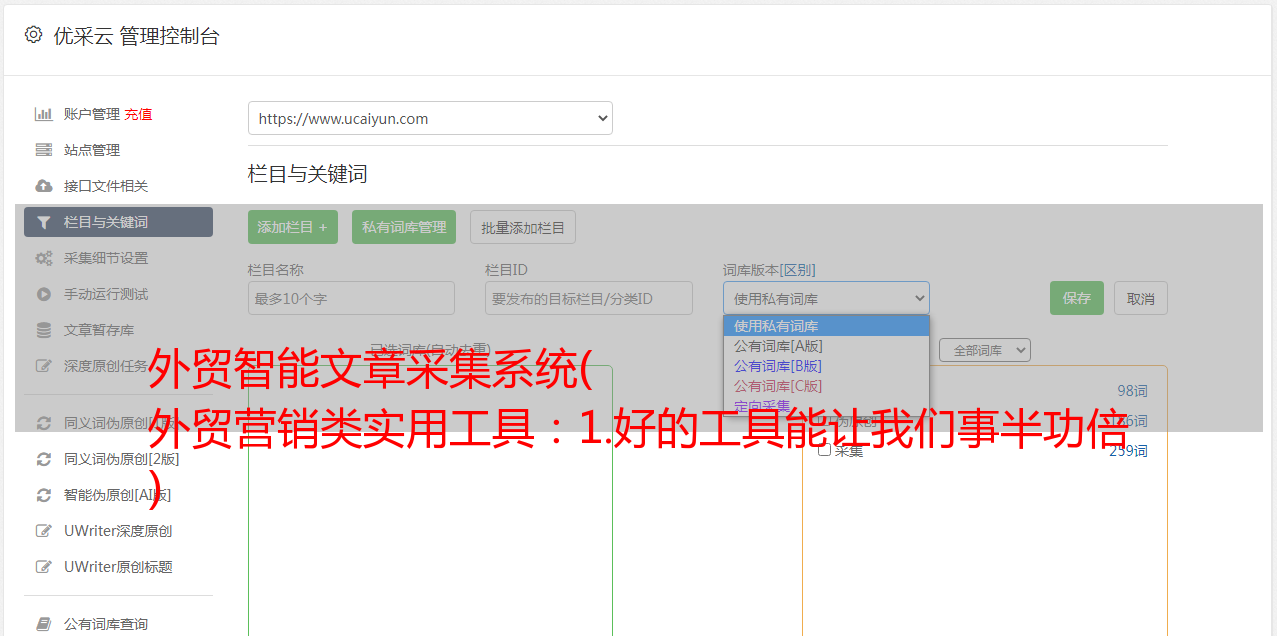Open 采集细节设置 in the sidebar

tap(106, 258)
